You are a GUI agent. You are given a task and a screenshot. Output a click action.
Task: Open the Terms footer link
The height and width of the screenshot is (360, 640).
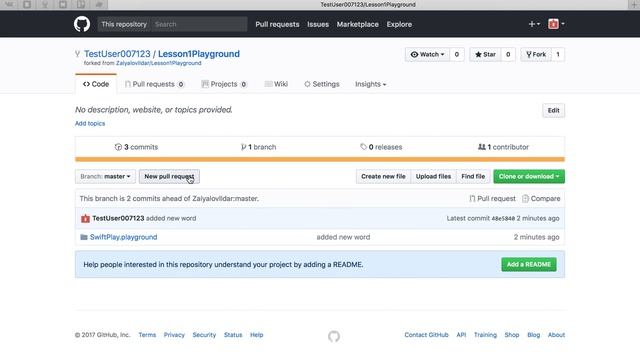[147, 335]
